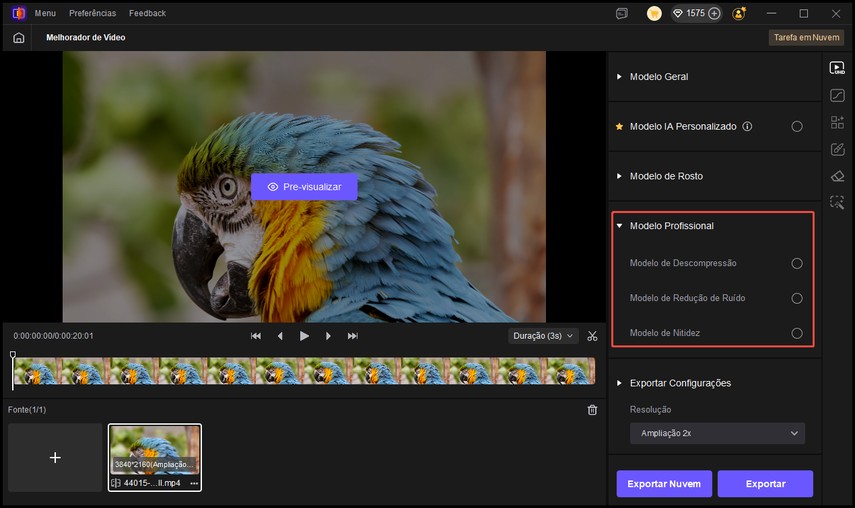Image resolution: width=855 pixels, height=508 pixels.
Task: Close the application window
Action: pyautogui.click(x=836, y=14)
